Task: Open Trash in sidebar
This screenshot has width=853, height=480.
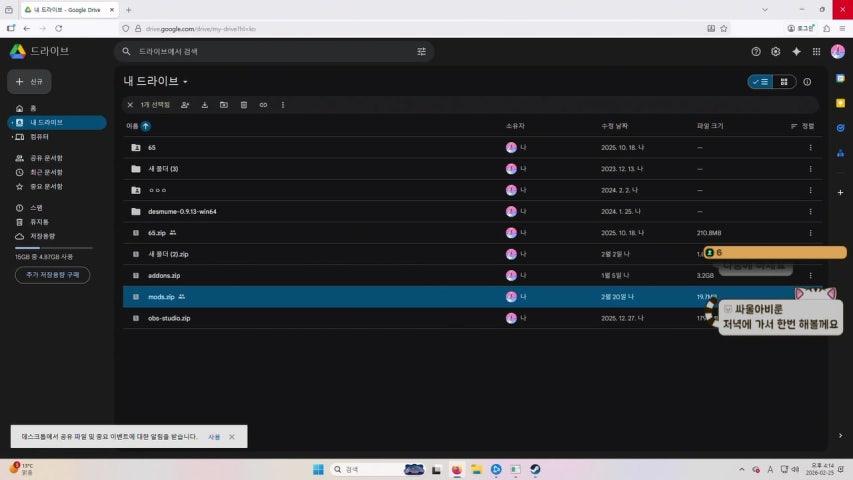Action: click(x=57, y=222)
